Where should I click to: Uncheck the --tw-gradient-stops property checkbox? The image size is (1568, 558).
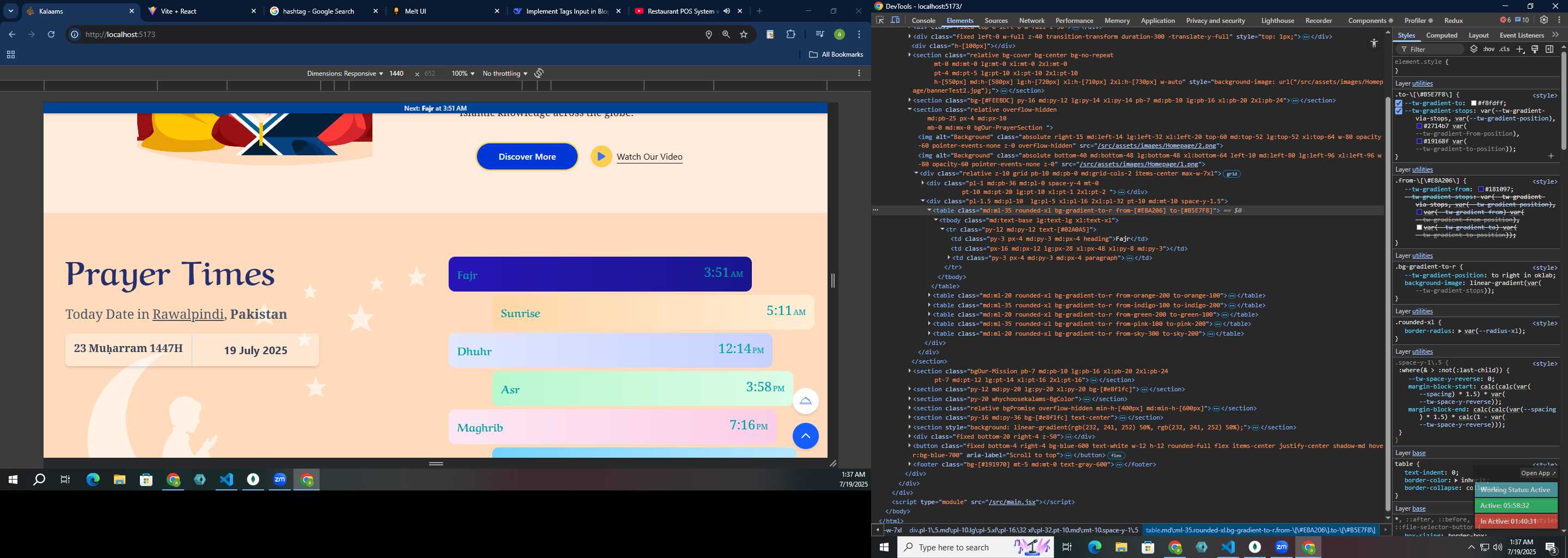(x=1399, y=111)
